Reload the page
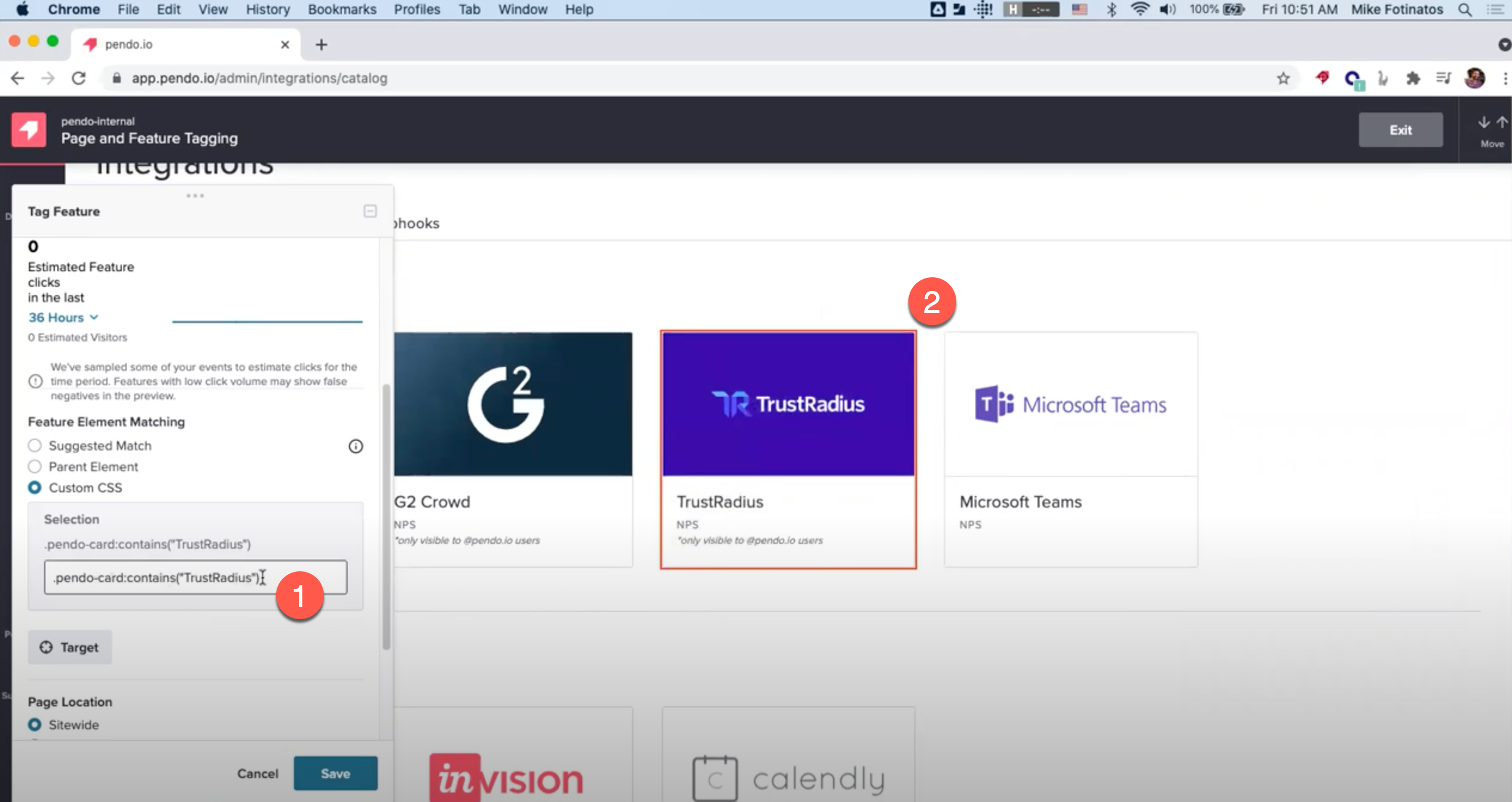Viewport: 1512px width, 802px height. pos(78,78)
